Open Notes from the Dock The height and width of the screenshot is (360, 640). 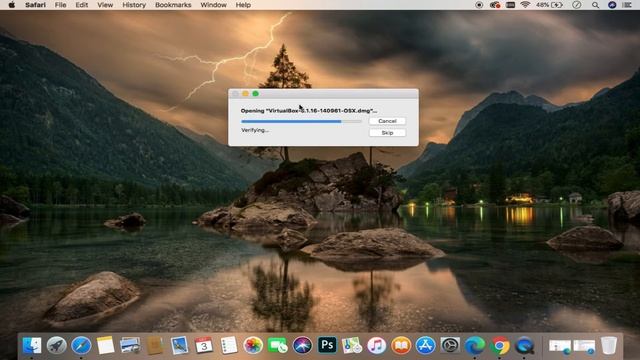pos(106,345)
